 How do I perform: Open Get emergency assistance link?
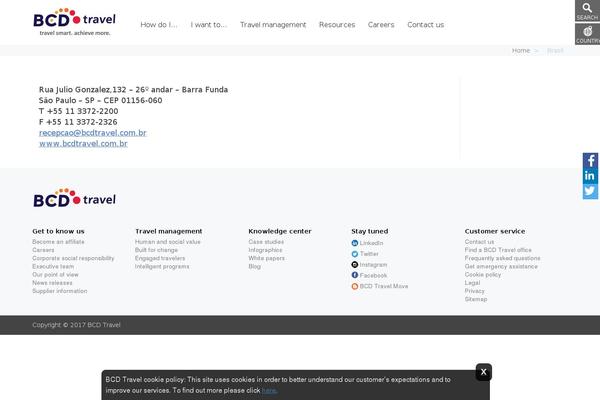(x=501, y=266)
